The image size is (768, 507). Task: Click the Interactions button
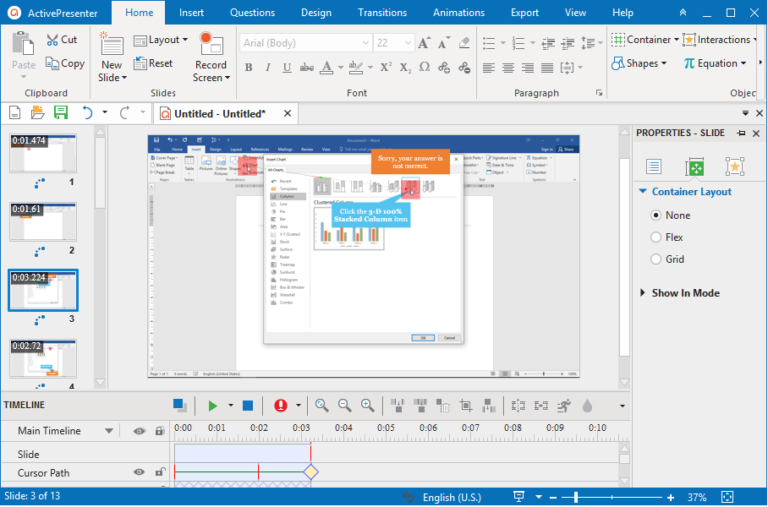tap(717, 40)
